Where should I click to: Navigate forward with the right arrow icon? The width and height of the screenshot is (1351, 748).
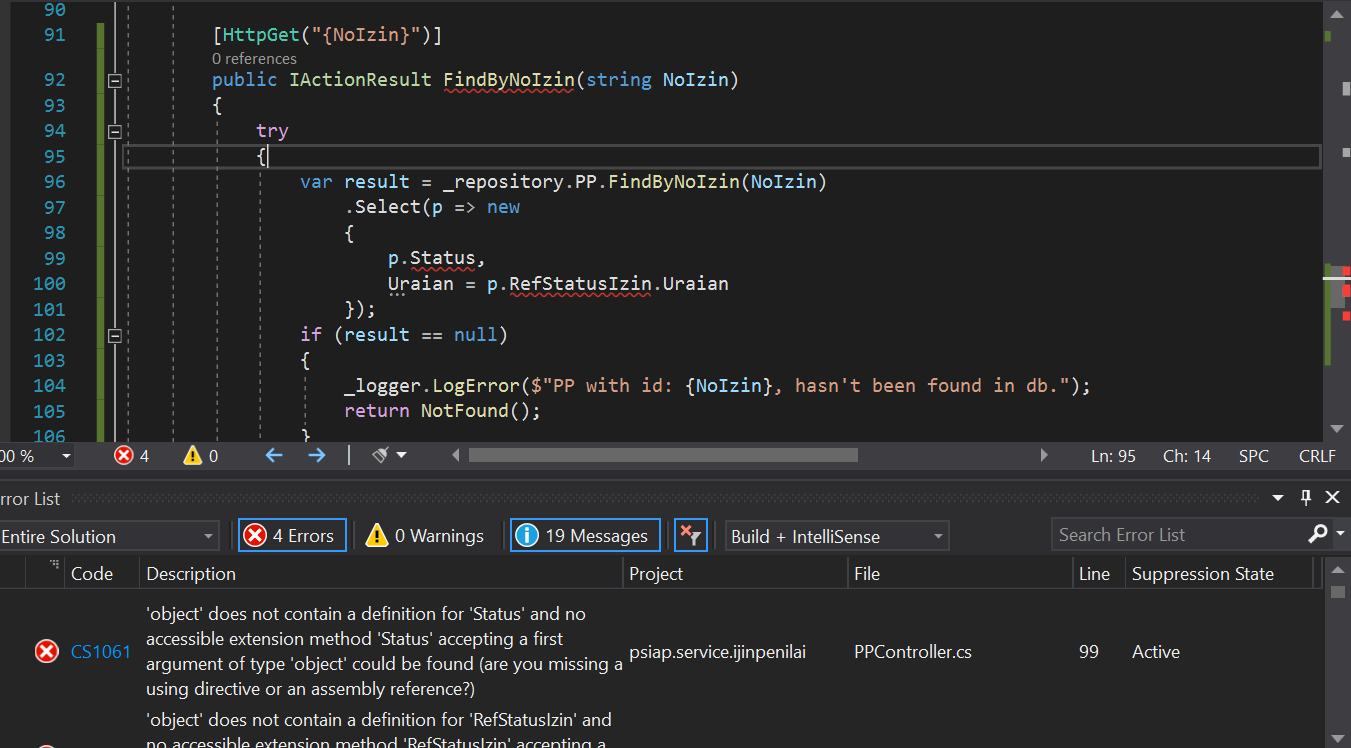pyautogui.click(x=316, y=456)
